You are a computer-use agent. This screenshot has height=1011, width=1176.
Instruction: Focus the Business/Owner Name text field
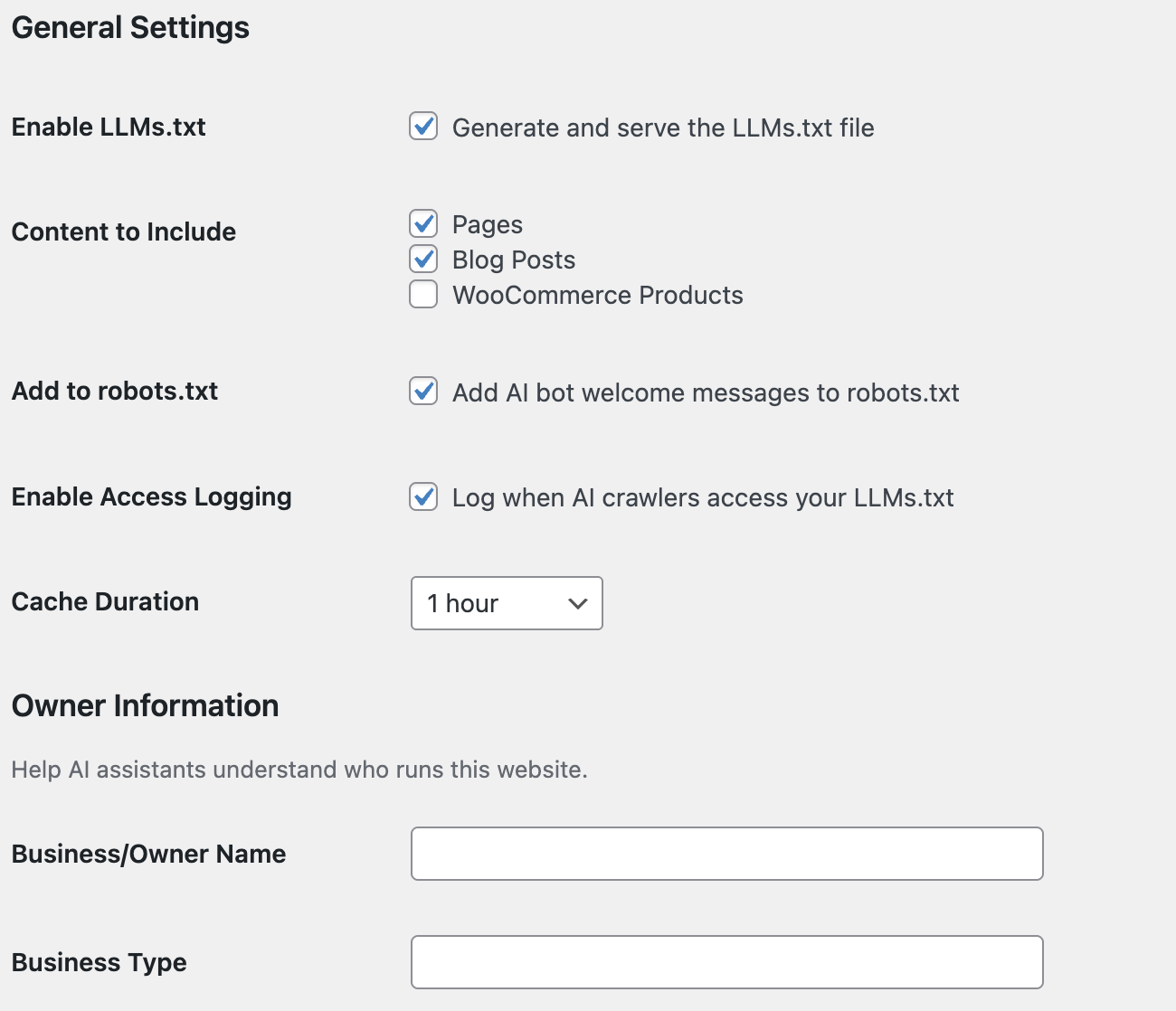coord(726,854)
